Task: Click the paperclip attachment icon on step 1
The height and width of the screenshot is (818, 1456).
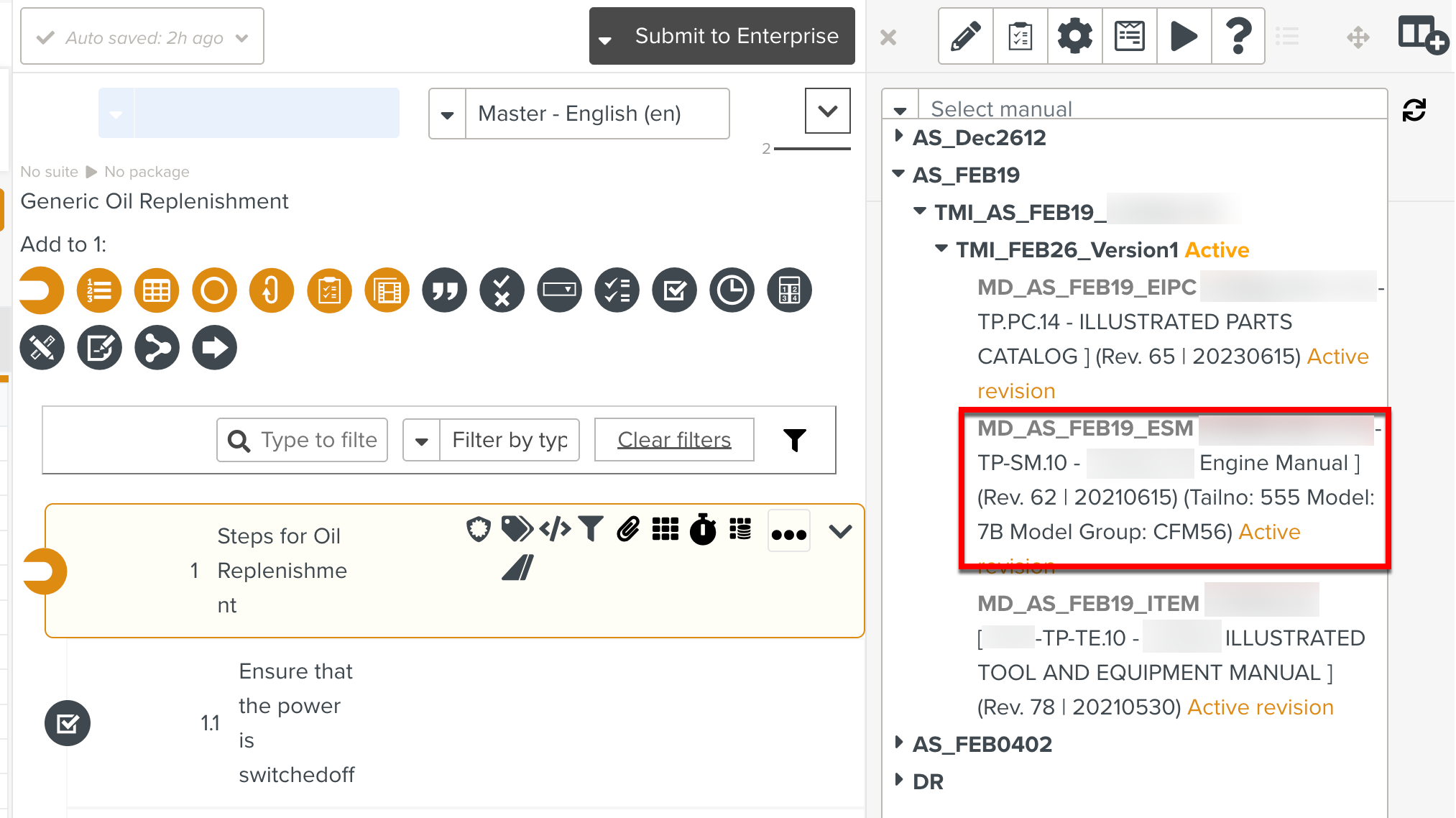Action: pos(628,529)
